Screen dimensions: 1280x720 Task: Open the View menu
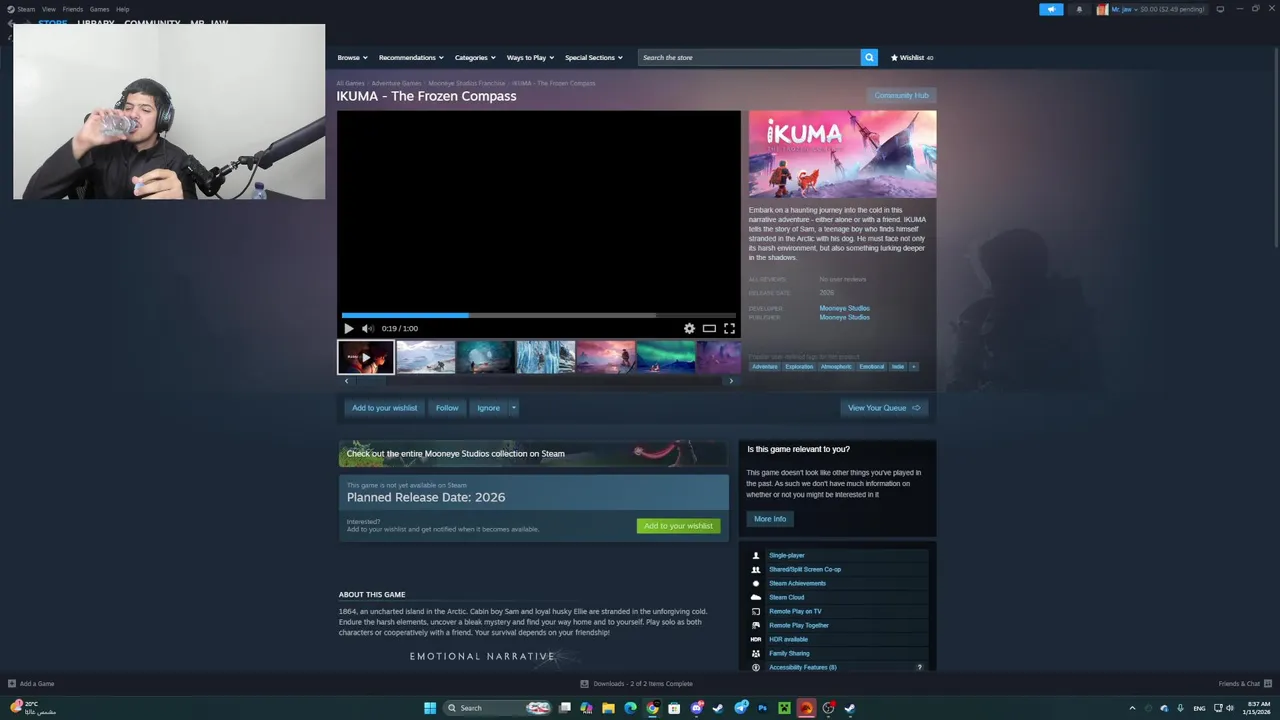tap(48, 9)
